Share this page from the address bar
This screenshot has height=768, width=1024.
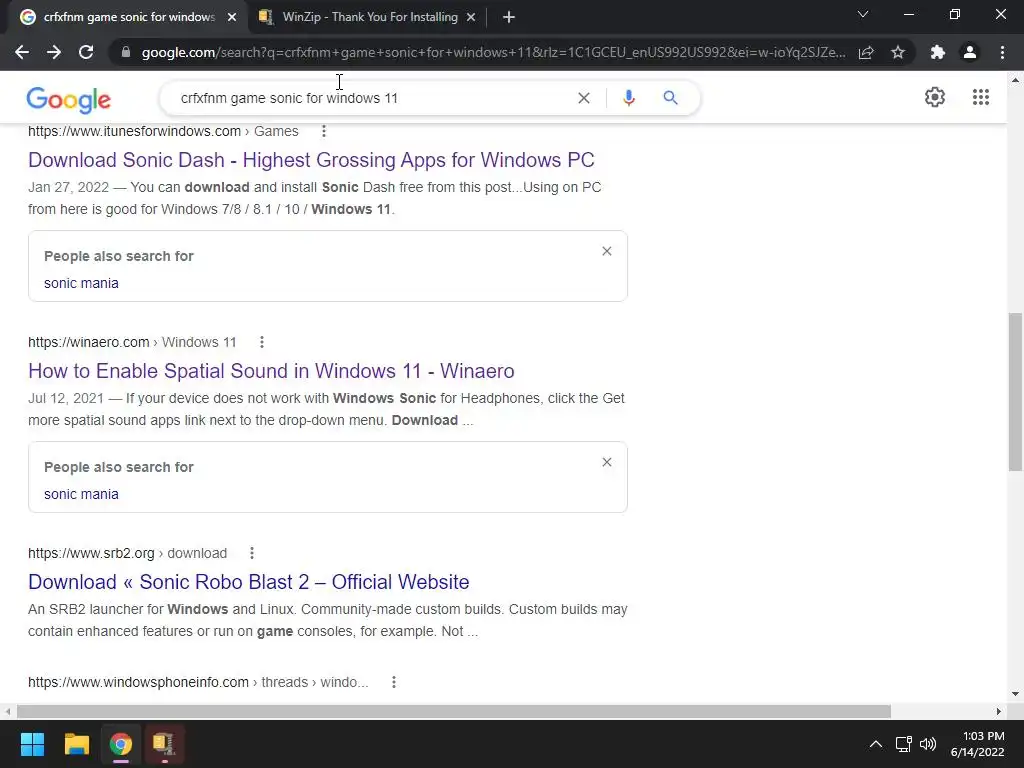pos(866,52)
